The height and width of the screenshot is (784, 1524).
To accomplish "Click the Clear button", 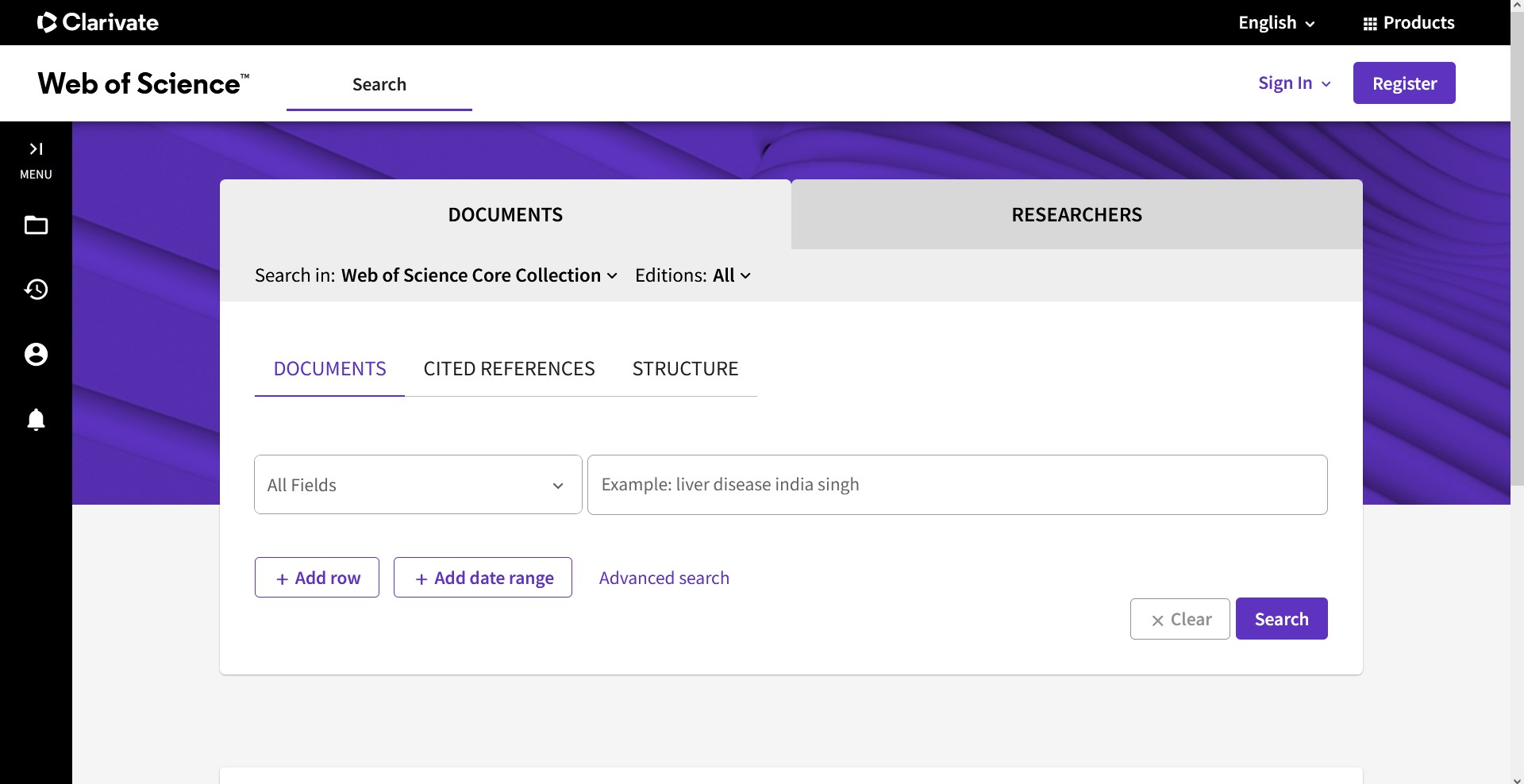I will pos(1180,619).
